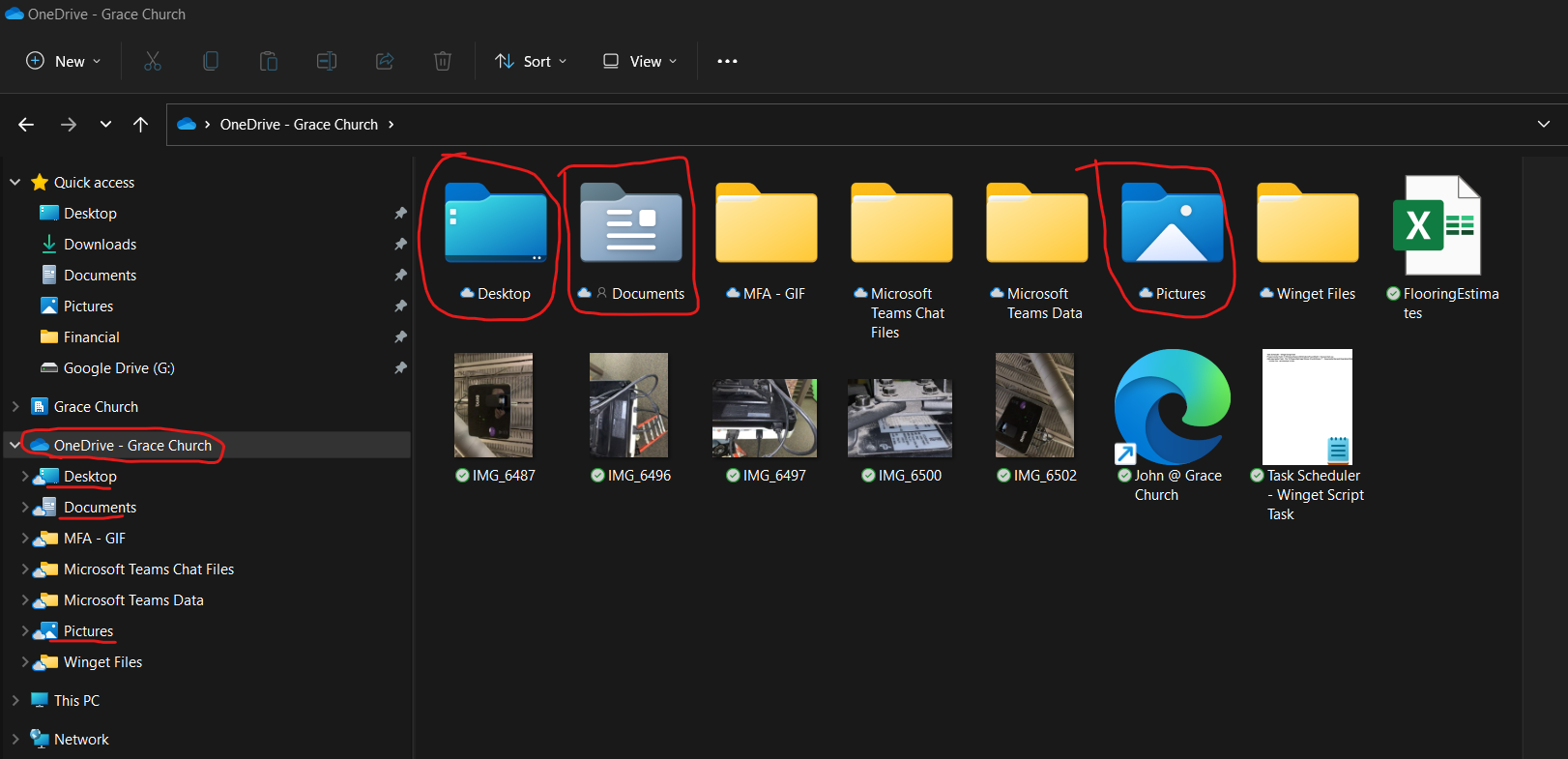Select Desktop under OneDrive in tree
The height and width of the screenshot is (759, 1568).
click(x=90, y=477)
